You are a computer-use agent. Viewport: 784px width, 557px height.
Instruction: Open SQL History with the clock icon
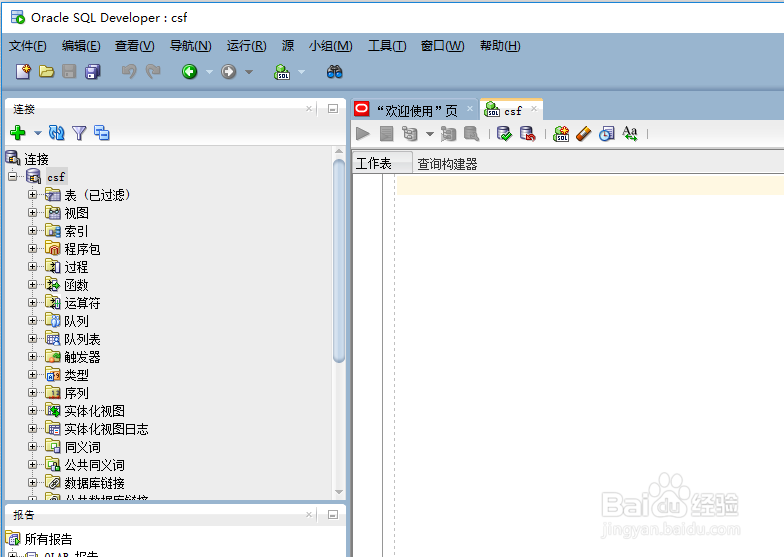tap(606, 134)
